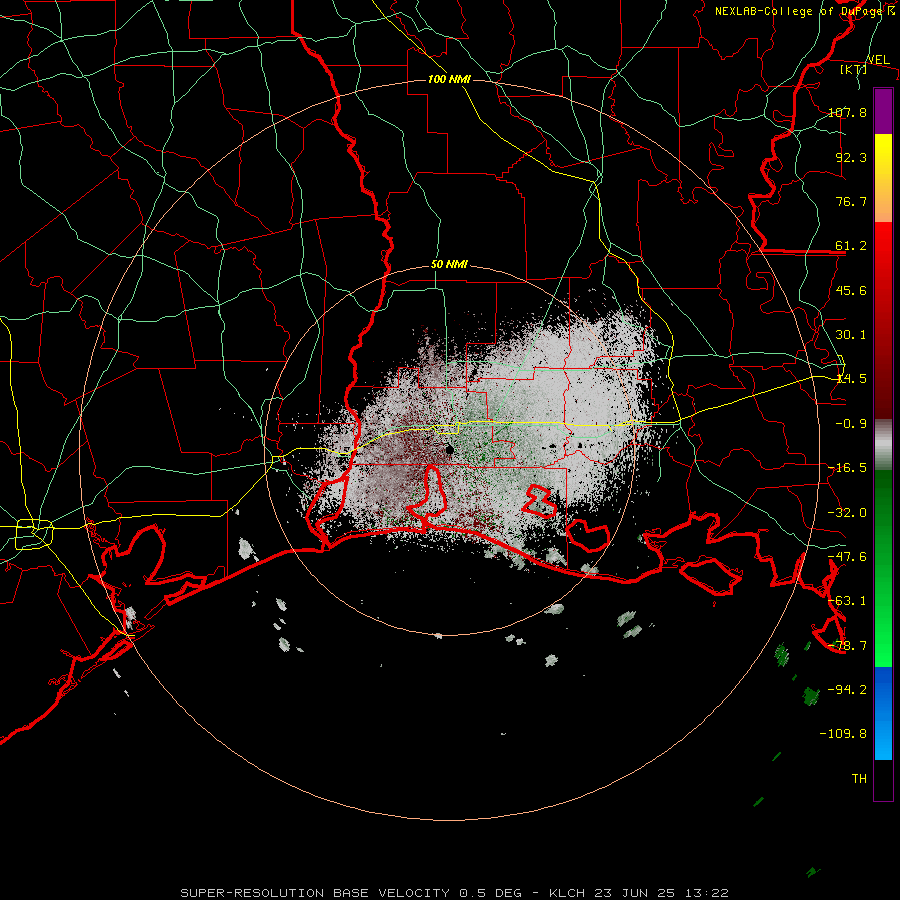Select the -109.8 legend value
This screenshot has height=900, width=900.
tap(843, 734)
